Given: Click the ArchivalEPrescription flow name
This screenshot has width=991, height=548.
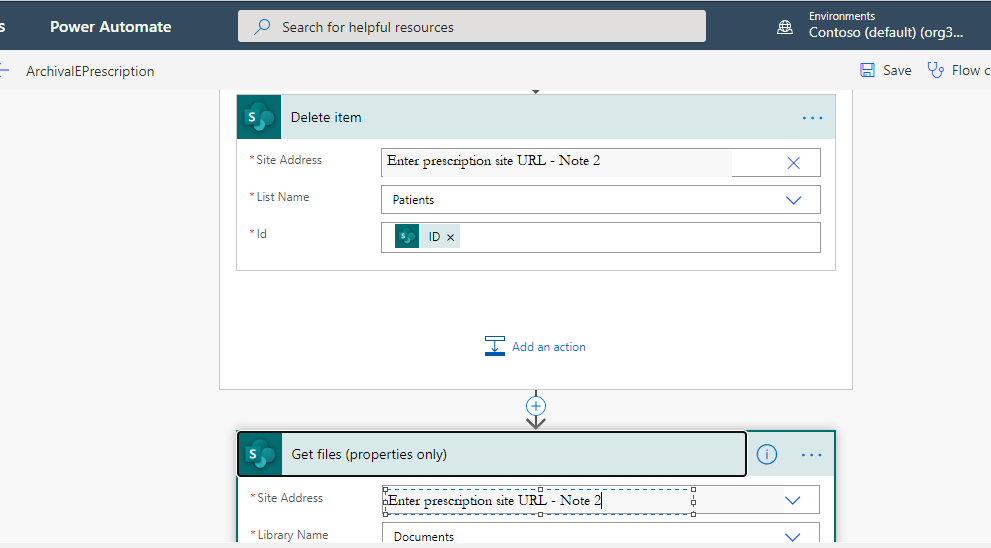Looking at the screenshot, I should [x=90, y=71].
